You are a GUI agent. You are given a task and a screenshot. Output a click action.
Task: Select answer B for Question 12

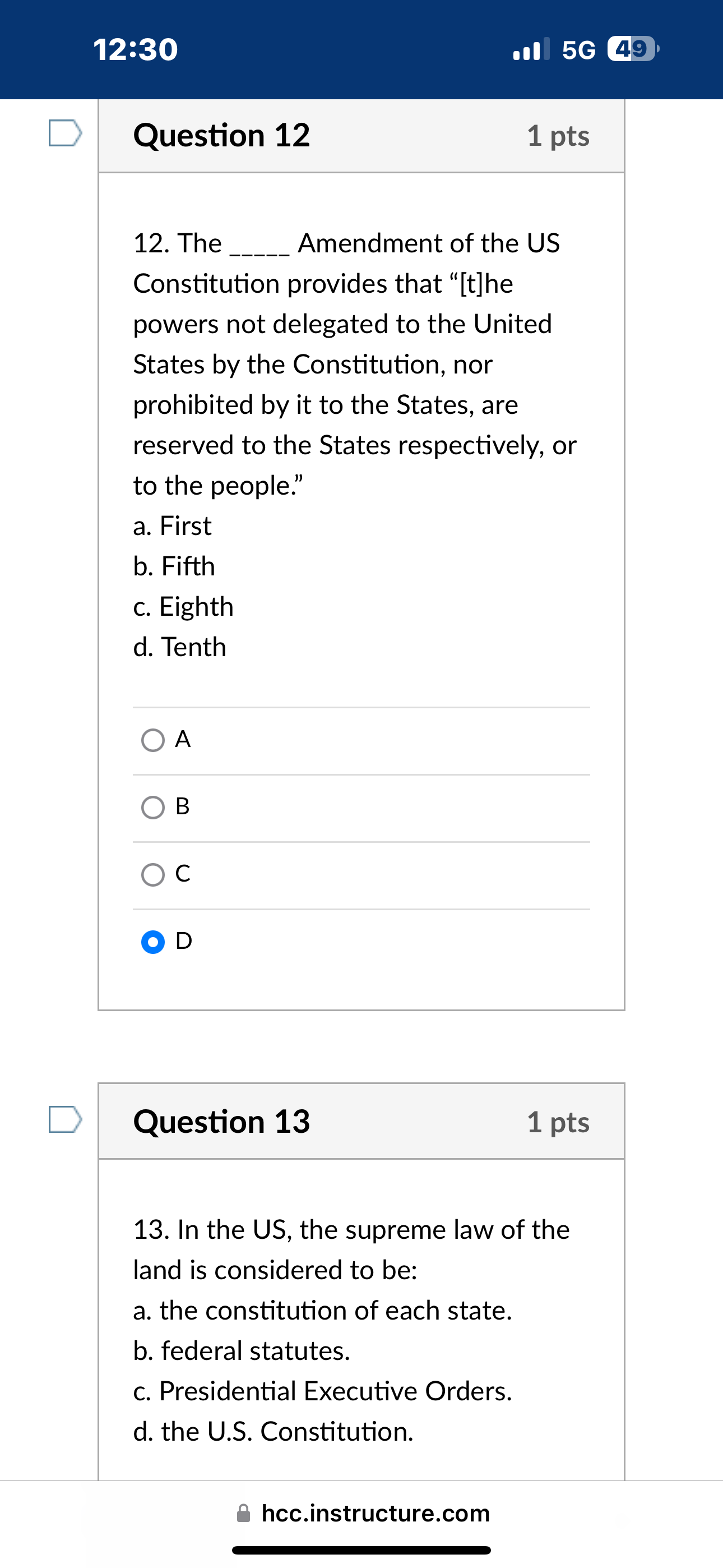153,808
